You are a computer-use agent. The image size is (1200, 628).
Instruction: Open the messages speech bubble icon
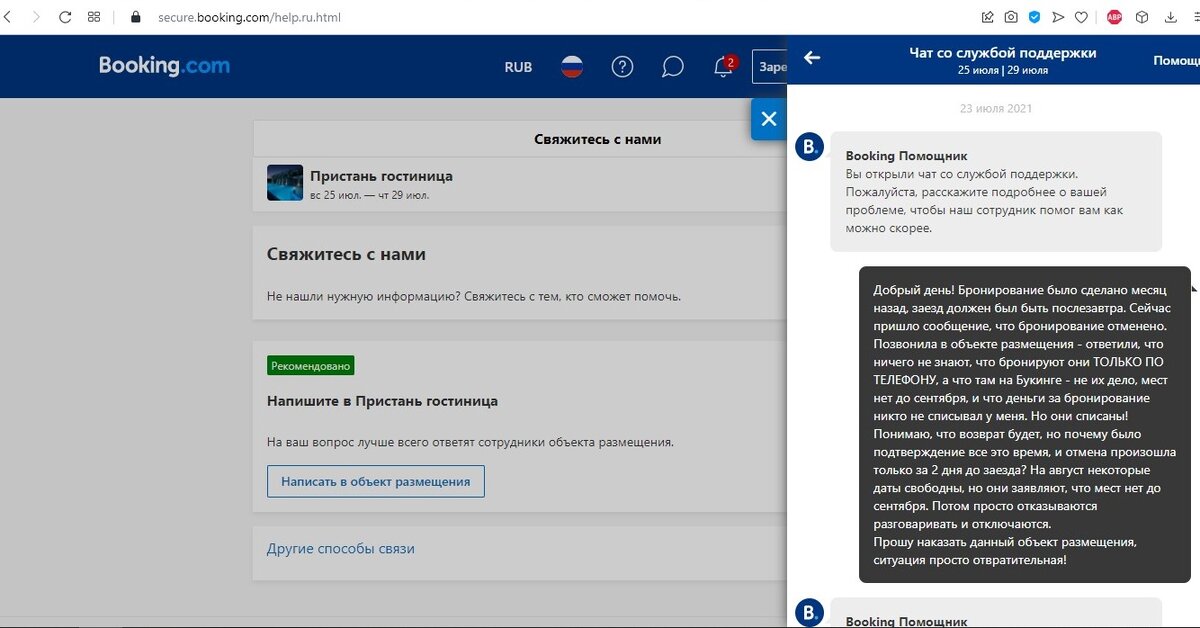[673, 67]
